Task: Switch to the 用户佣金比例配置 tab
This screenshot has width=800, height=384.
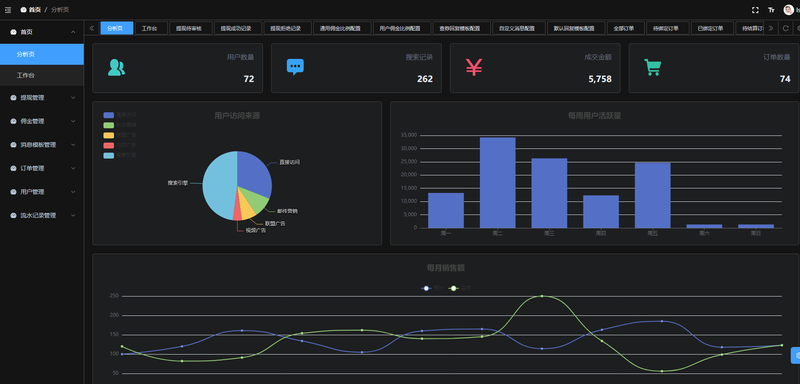Action: [x=402, y=28]
